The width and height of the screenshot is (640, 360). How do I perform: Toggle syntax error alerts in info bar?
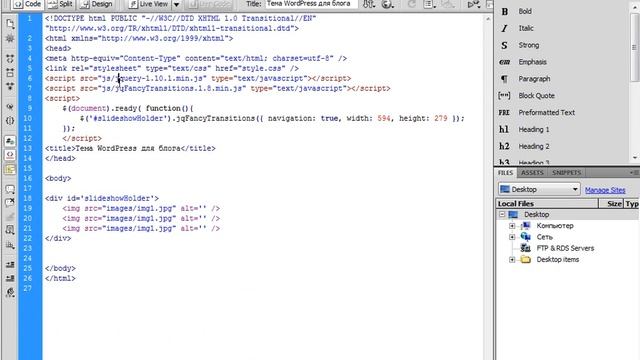[10, 169]
